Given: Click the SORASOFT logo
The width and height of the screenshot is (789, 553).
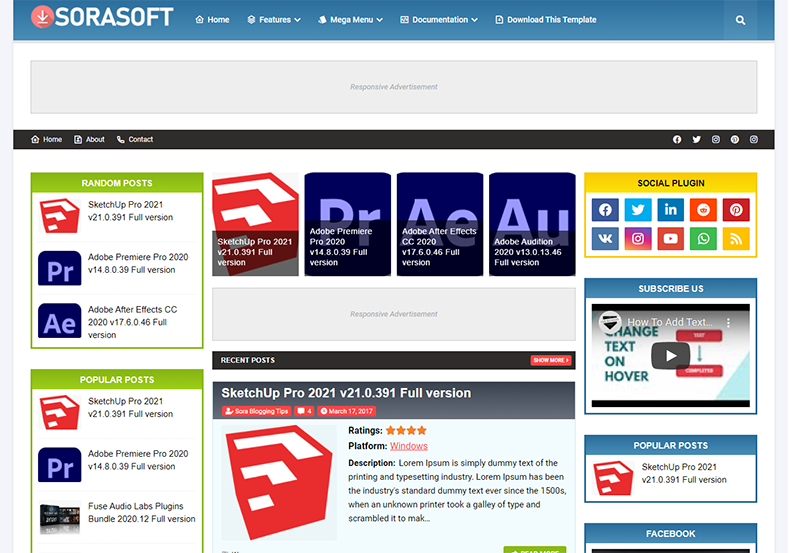Looking at the screenshot, I should click(x=102, y=17).
